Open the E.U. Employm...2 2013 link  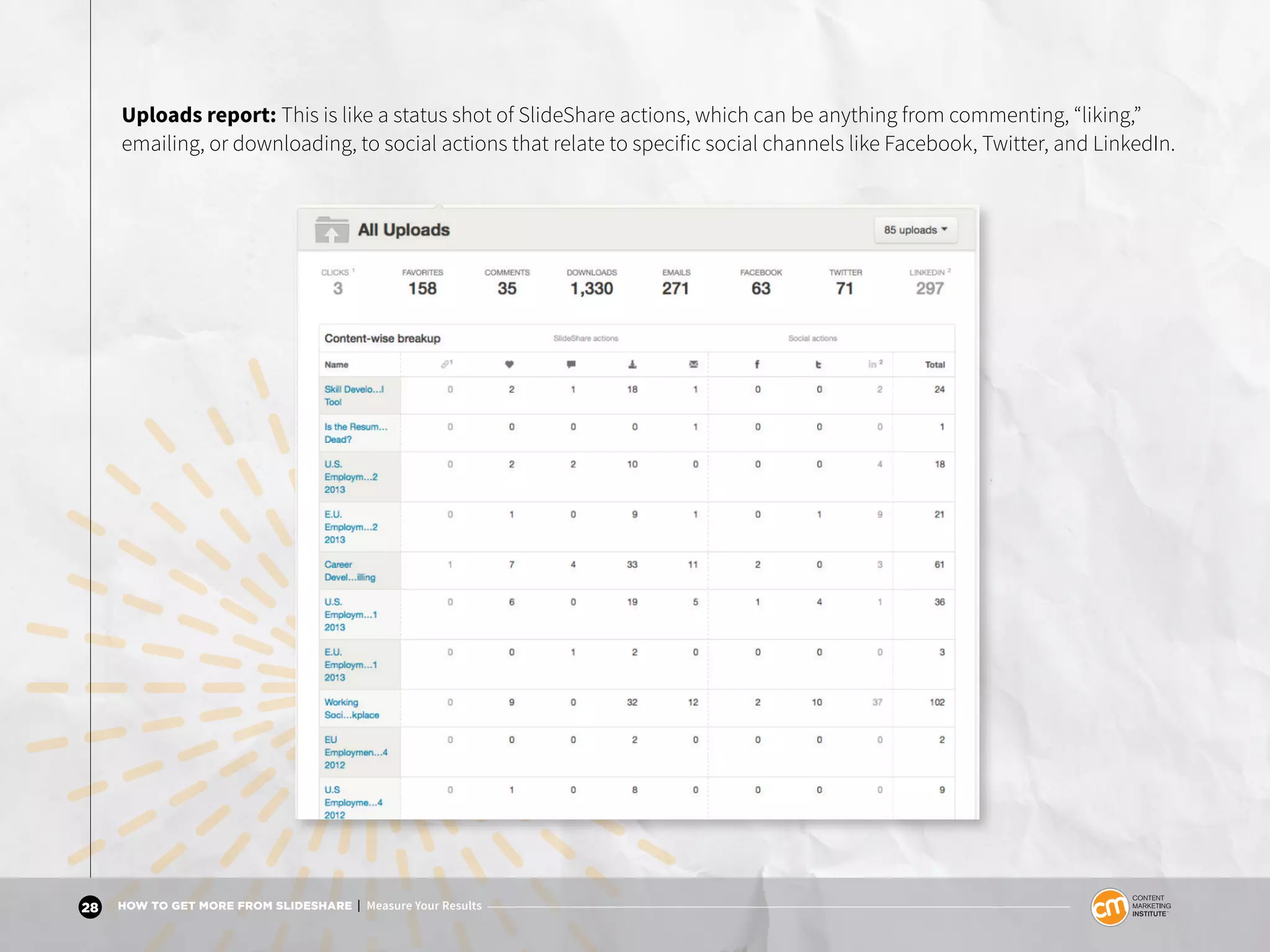pyautogui.click(x=351, y=527)
